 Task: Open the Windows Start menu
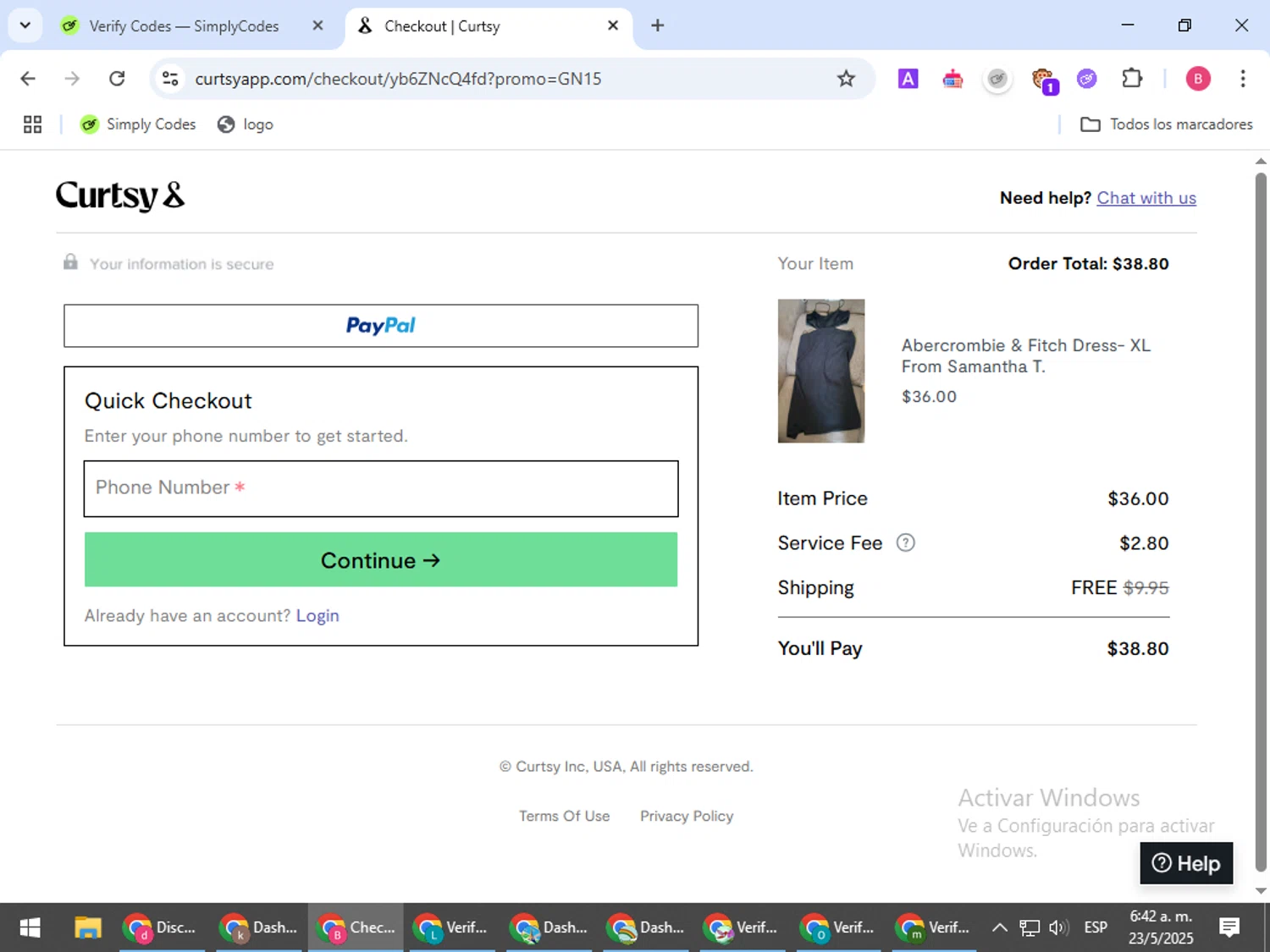click(30, 927)
